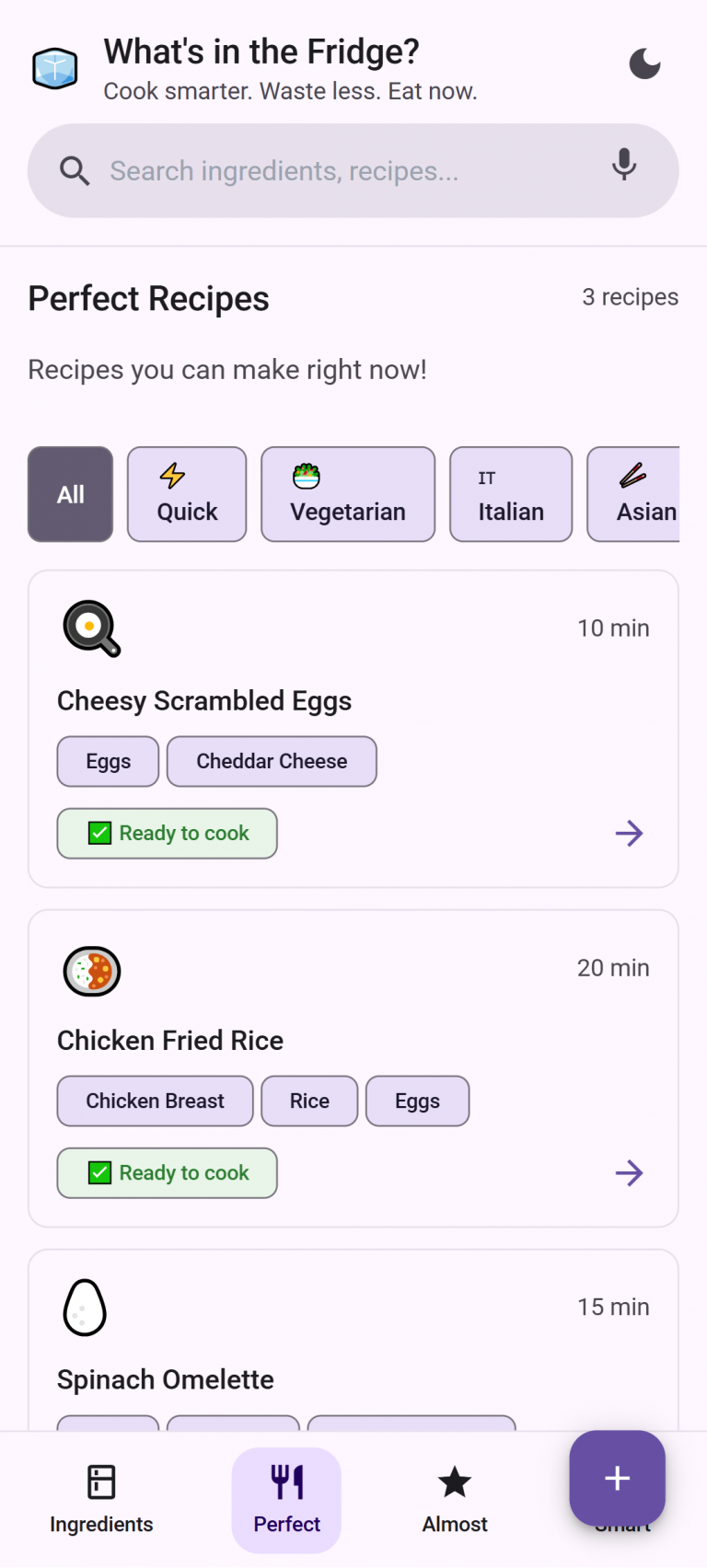Viewport: 707px width, 1568px height.
Task: Click the fried rice bowl icon
Action: [91, 971]
